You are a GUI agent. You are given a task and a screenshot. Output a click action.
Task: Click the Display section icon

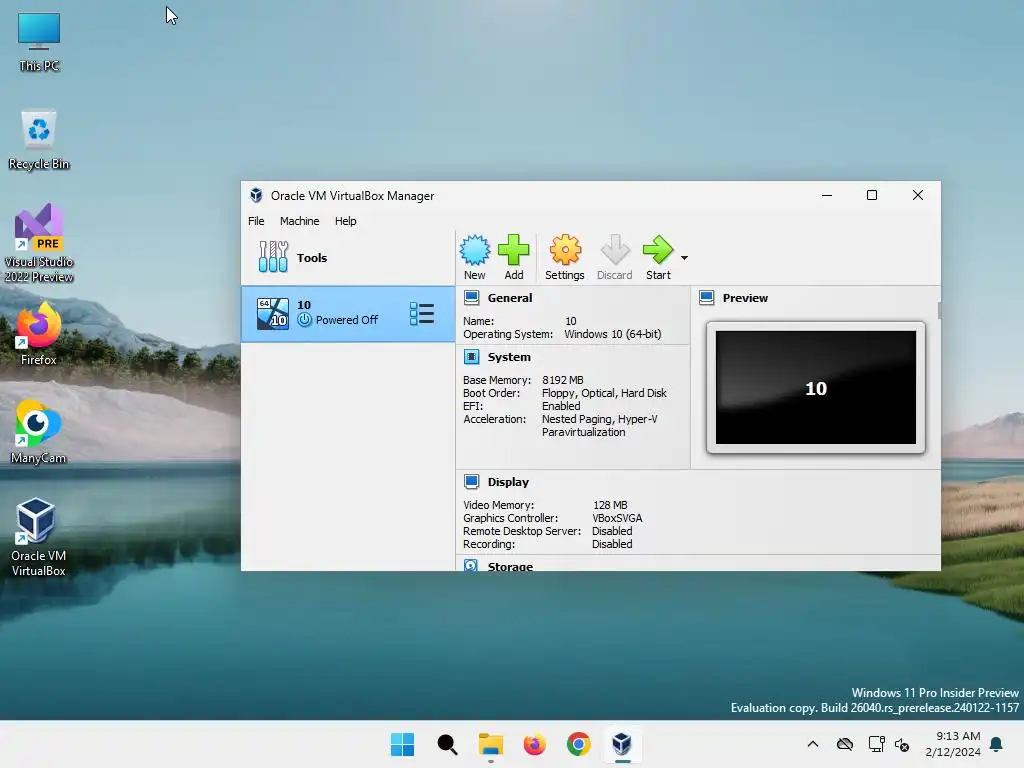(472, 482)
